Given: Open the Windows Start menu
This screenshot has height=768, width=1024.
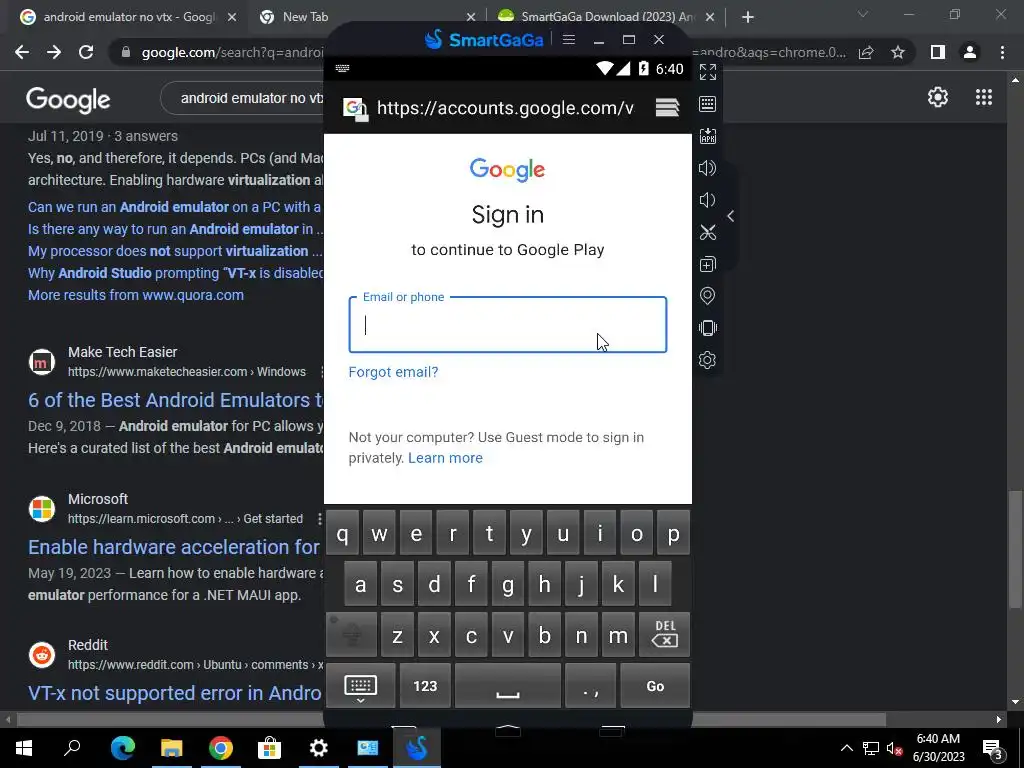Looking at the screenshot, I should coord(24,748).
